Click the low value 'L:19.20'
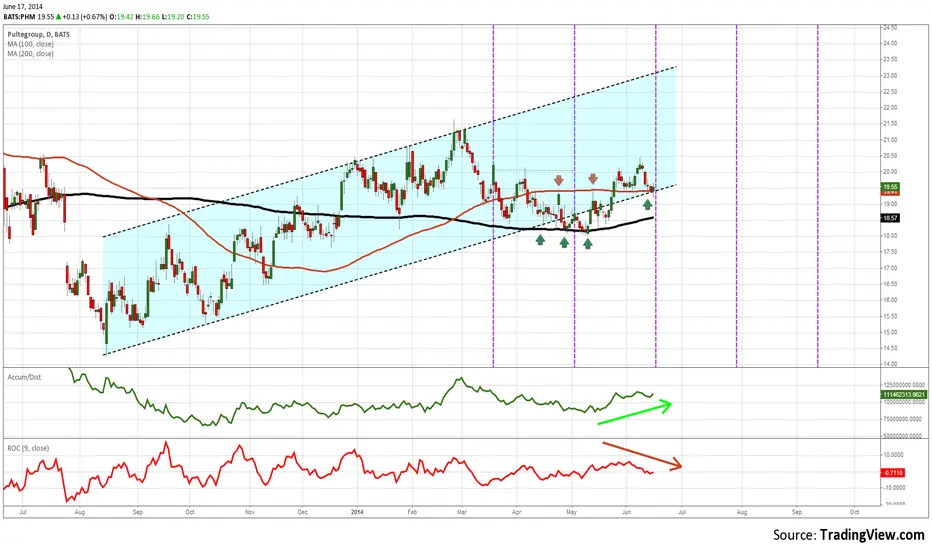Screen dimensions: 932x550 (x=173, y=17)
